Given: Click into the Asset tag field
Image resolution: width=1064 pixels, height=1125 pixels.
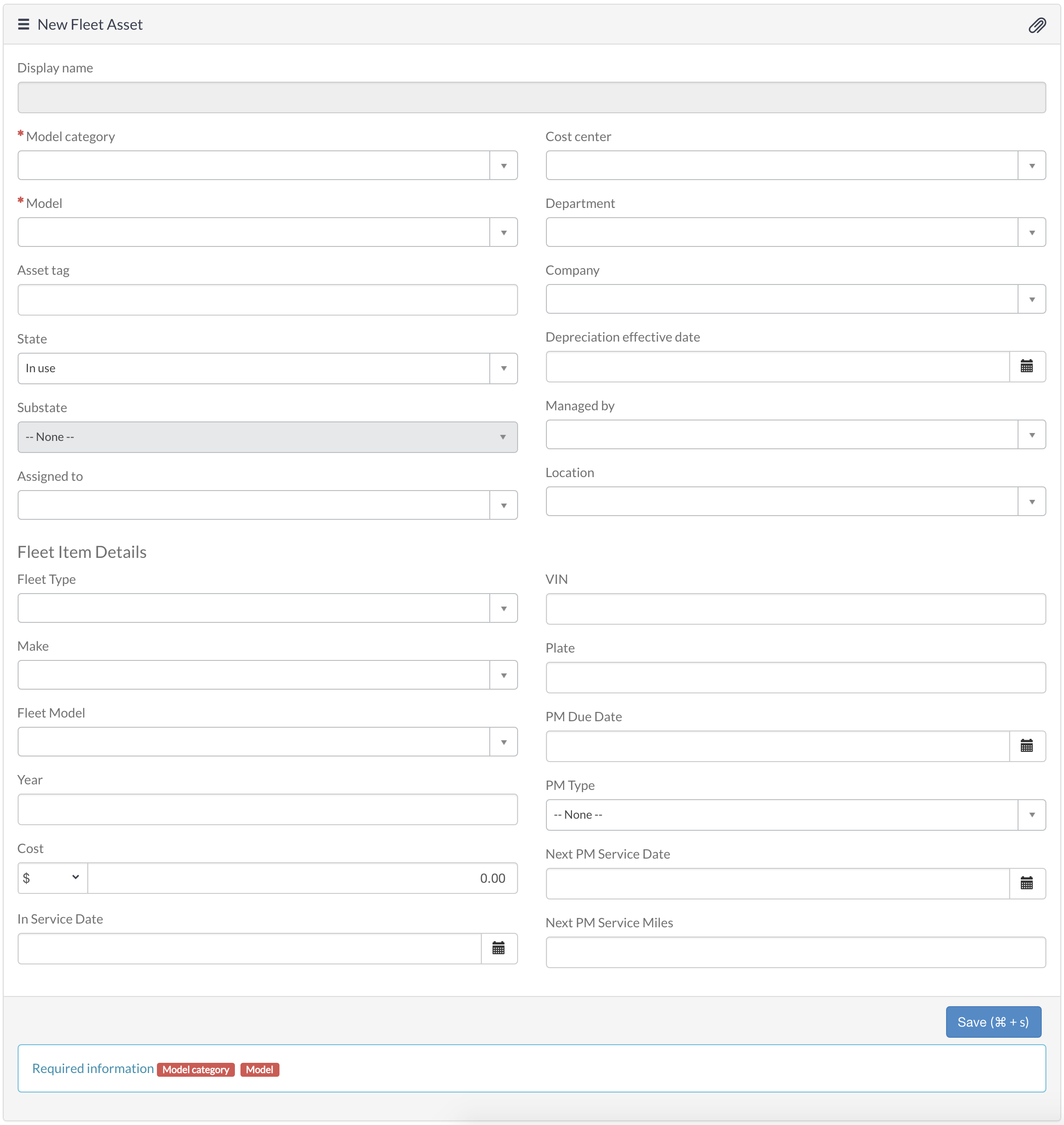Looking at the screenshot, I should pyautogui.click(x=267, y=300).
